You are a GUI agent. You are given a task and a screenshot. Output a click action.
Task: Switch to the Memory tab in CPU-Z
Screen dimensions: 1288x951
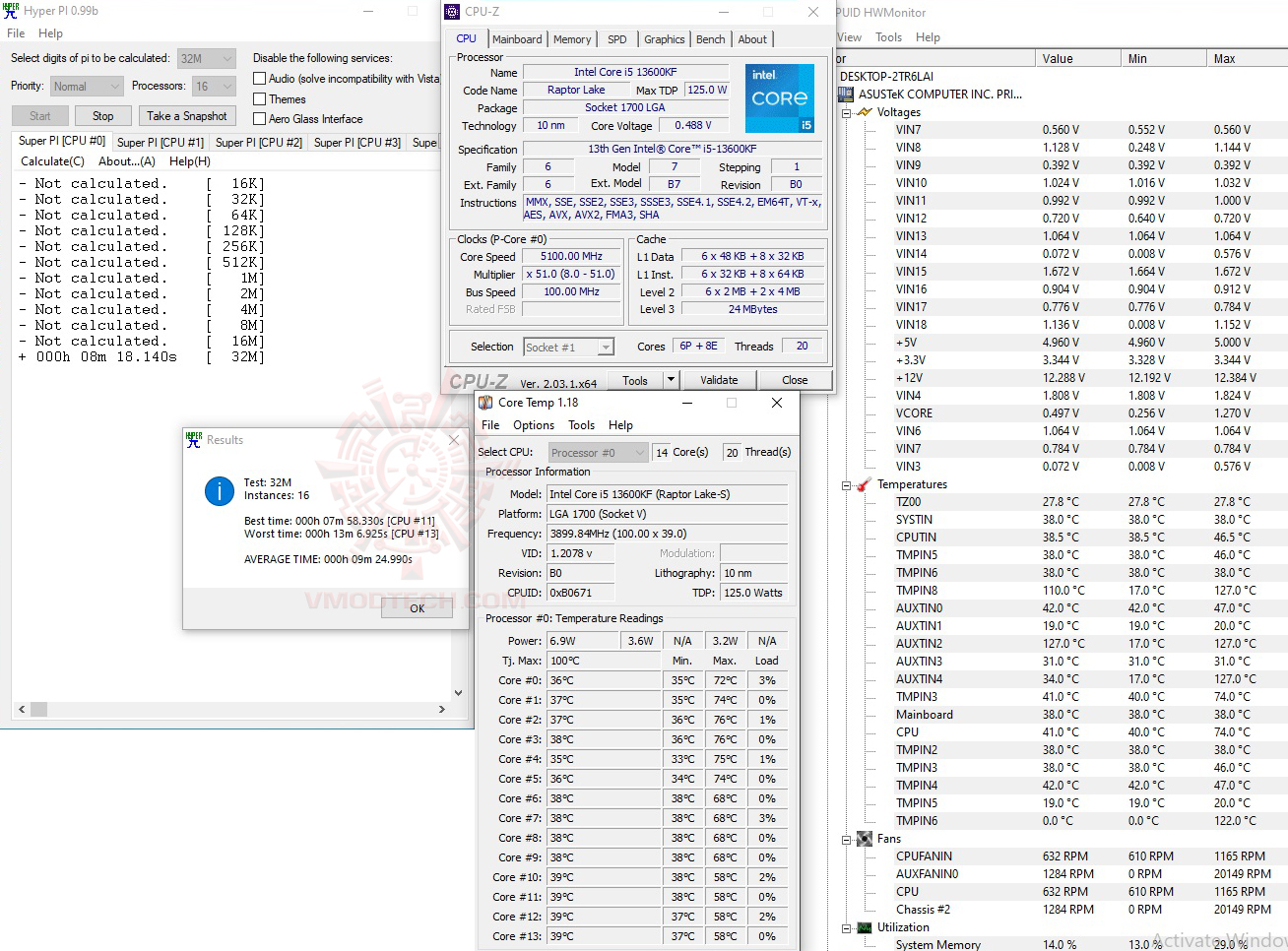pyautogui.click(x=572, y=39)
